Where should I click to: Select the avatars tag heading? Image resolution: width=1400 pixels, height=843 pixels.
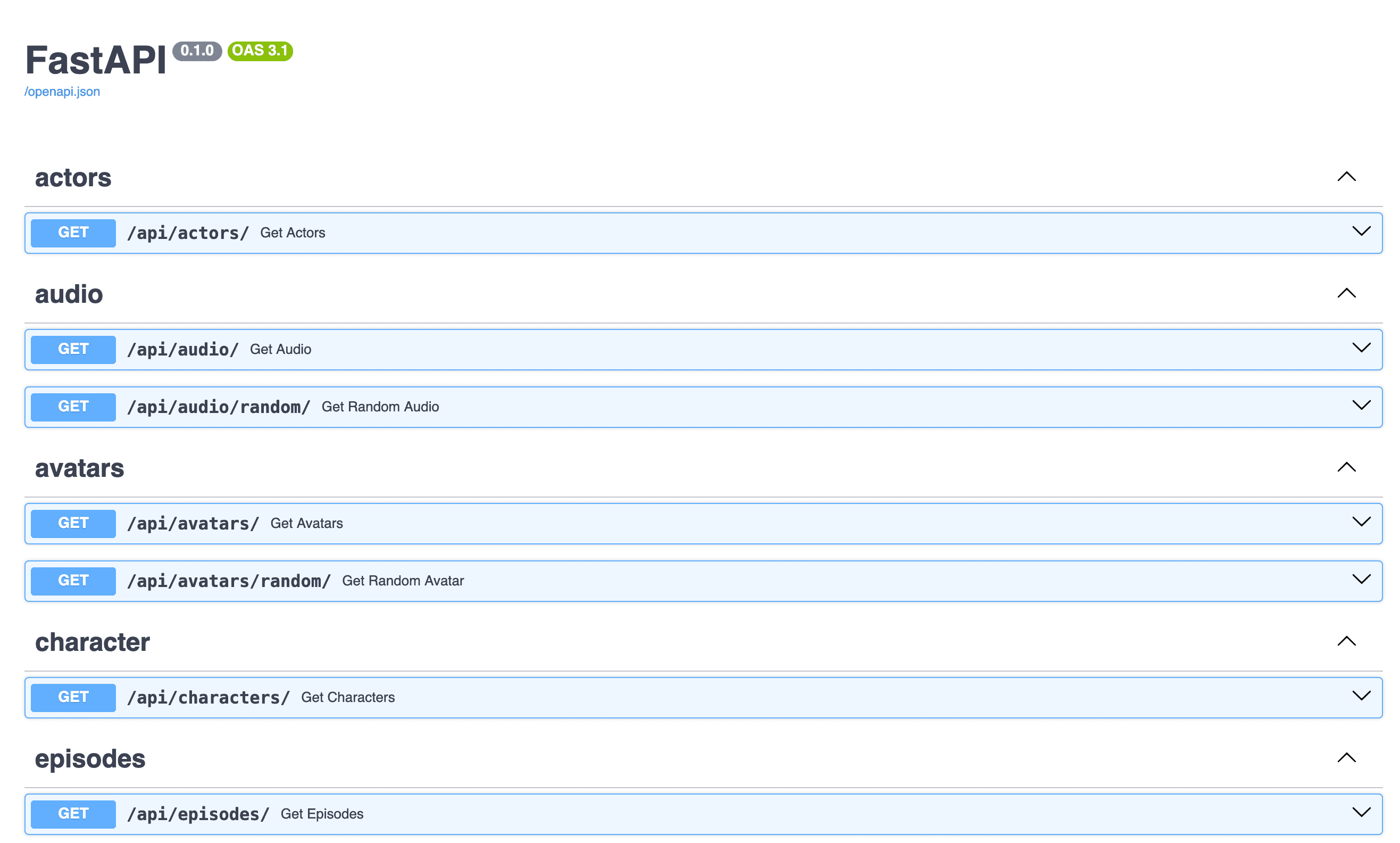[79, 468]
